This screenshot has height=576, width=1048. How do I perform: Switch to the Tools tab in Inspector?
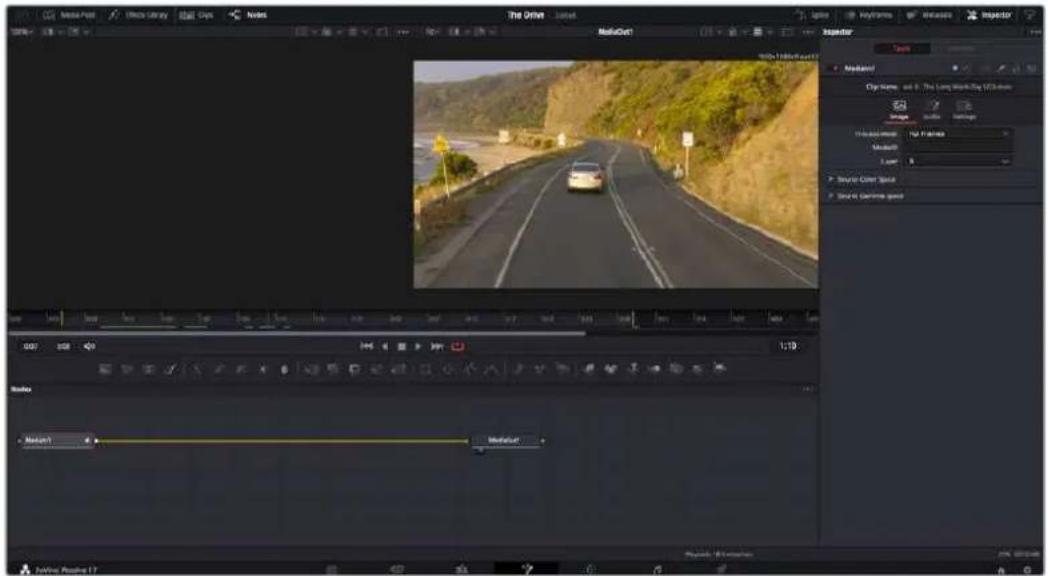click(x=902, y=49)
